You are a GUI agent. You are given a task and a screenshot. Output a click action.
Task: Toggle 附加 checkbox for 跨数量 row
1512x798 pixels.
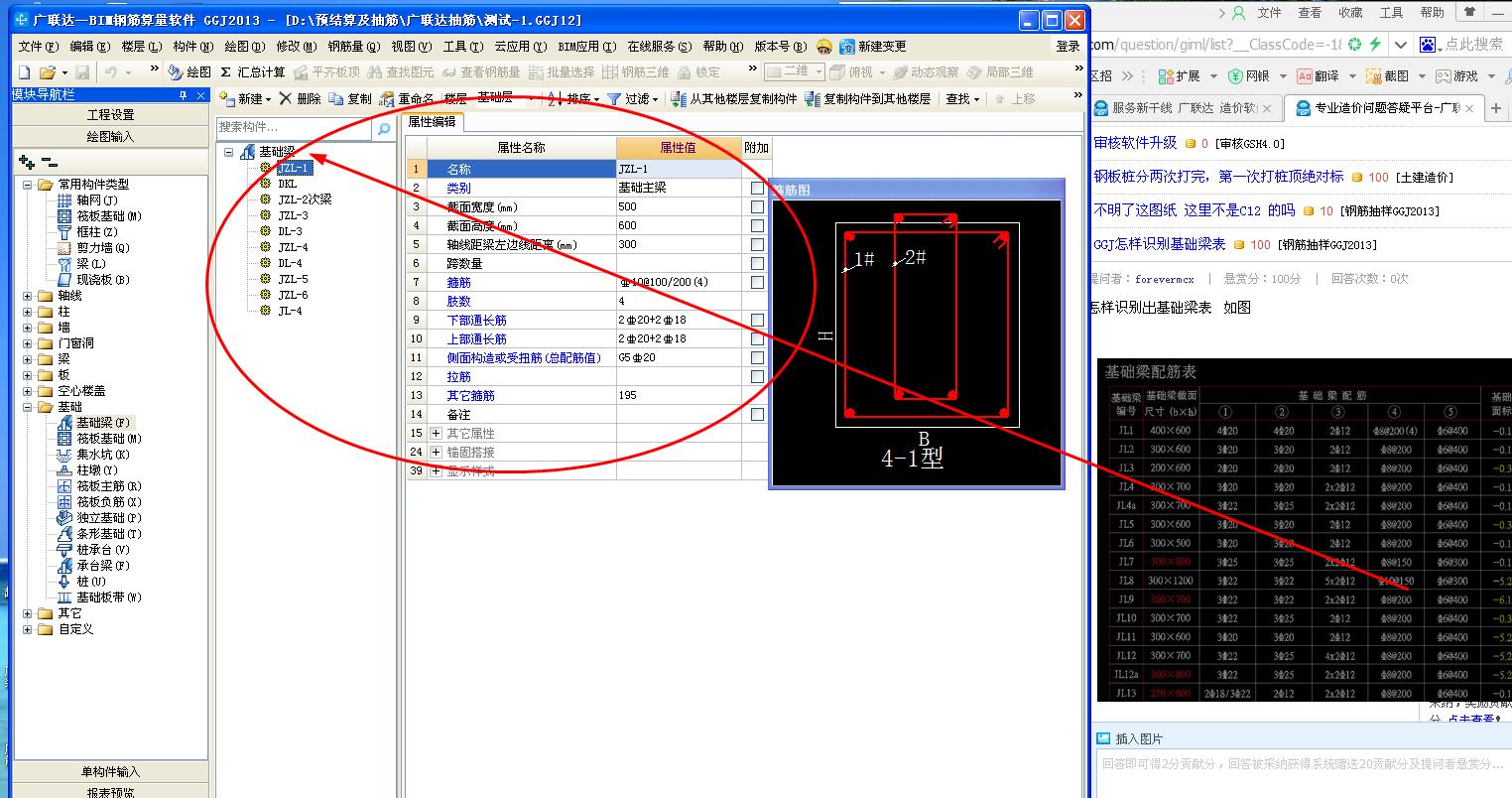pyautogui.click(x=758, y=263)
